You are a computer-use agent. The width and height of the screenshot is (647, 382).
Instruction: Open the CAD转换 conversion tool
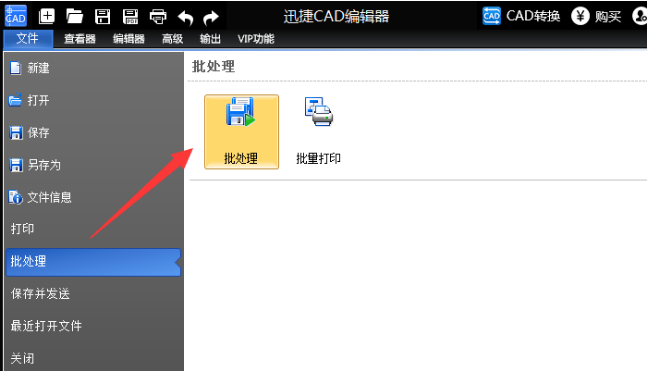[x=521, y=16]
